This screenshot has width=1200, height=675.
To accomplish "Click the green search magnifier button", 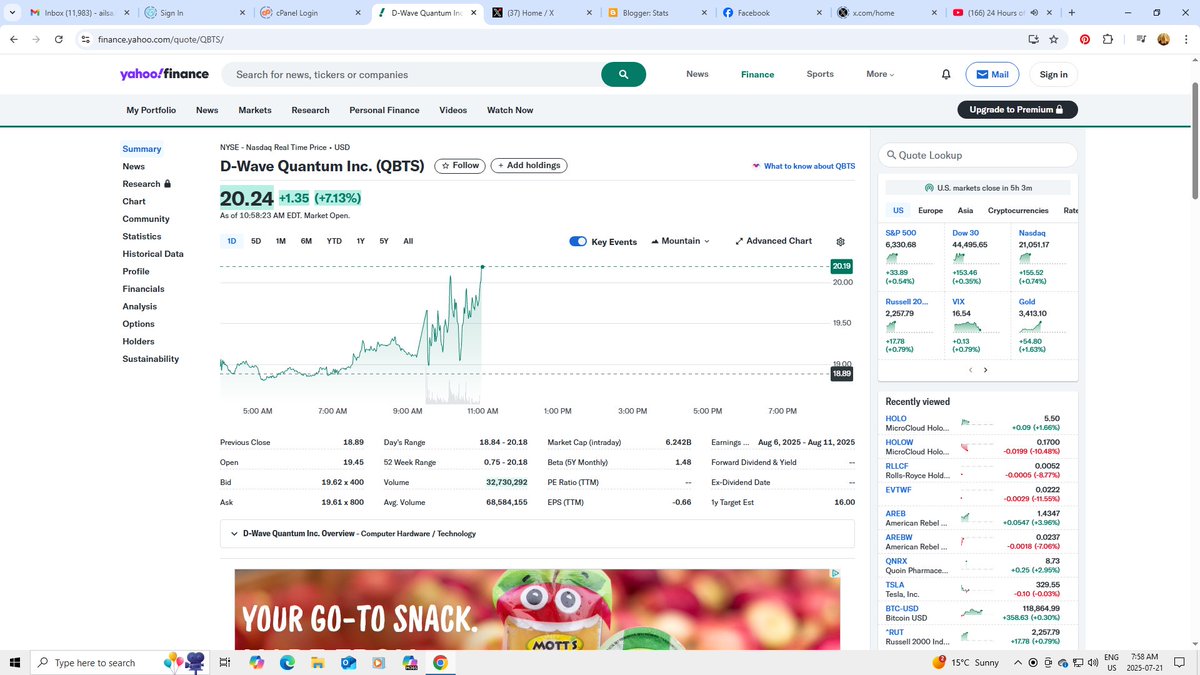I will [623, 74].
